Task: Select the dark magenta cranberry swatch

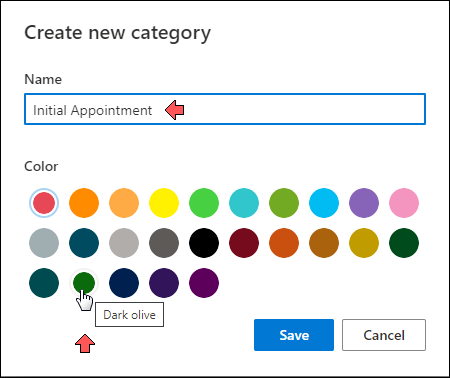Action: (x=204, y=283)
